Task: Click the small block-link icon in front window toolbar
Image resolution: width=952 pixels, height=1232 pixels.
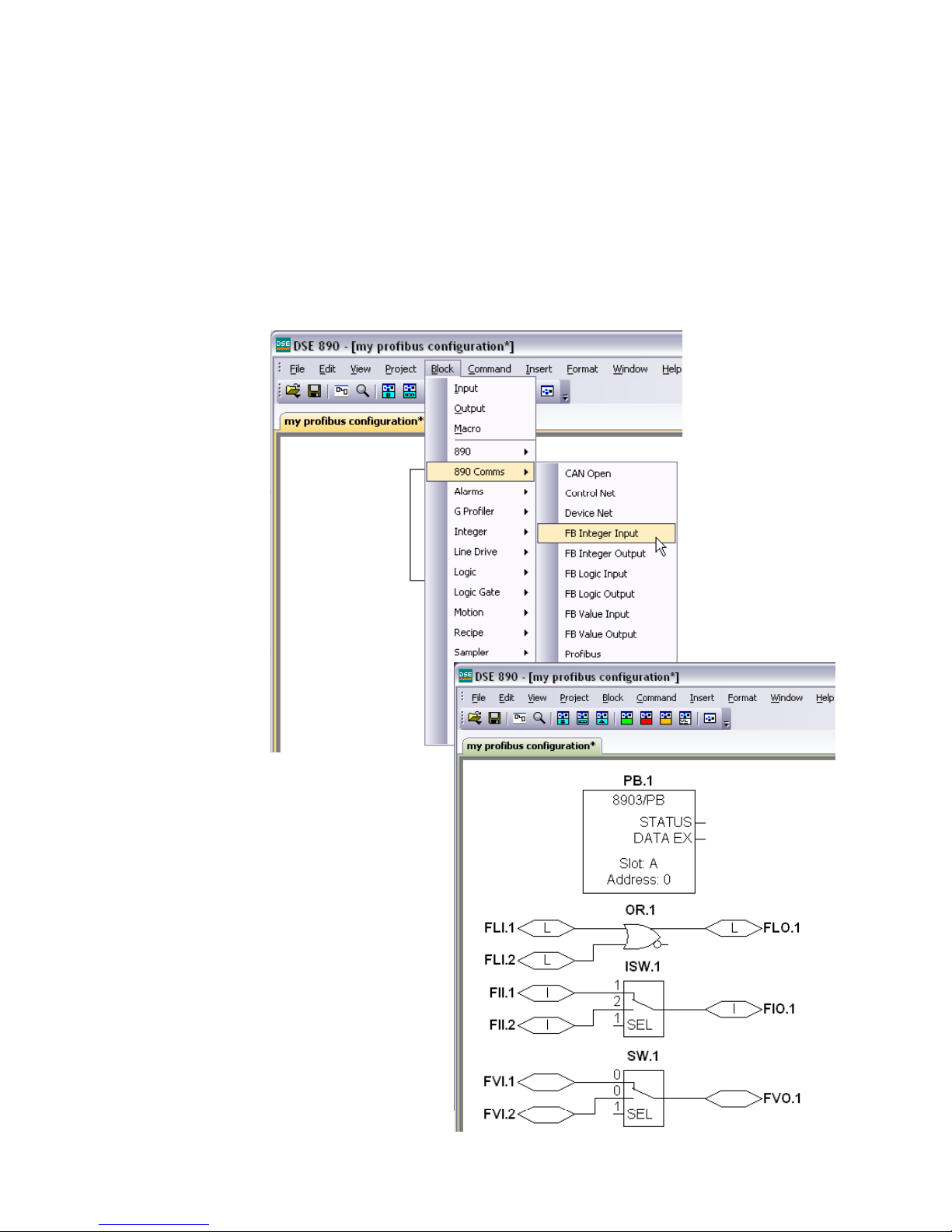Action: (x=520, y=718)
